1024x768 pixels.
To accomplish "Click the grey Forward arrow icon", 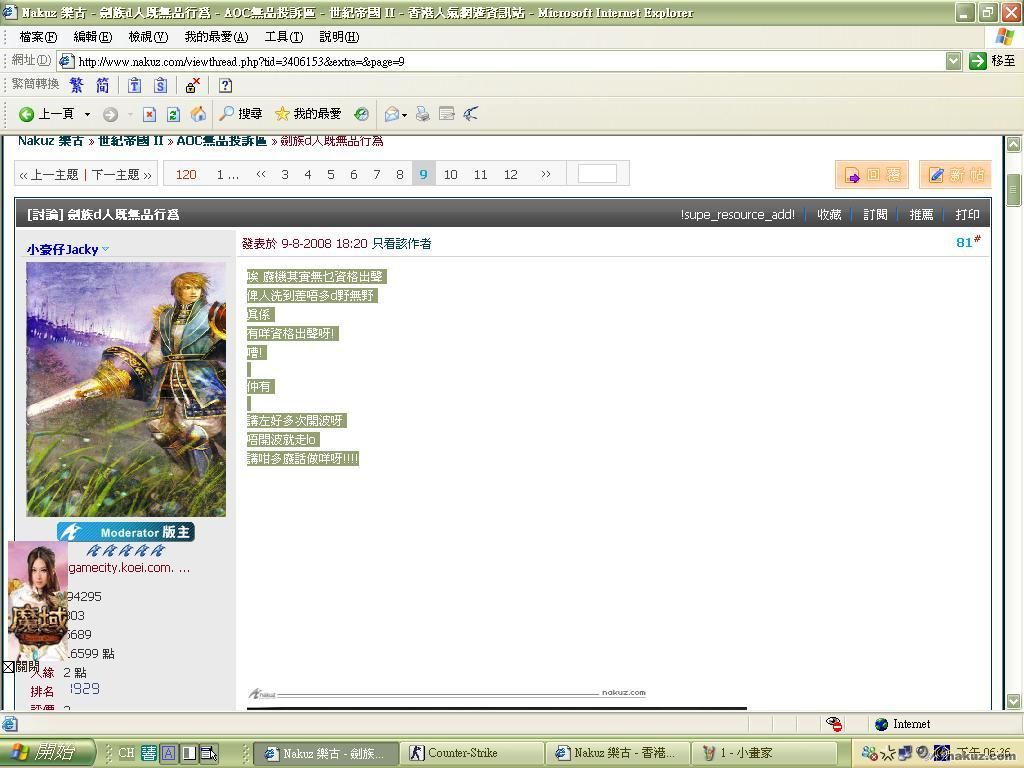I will click(110, 114).
